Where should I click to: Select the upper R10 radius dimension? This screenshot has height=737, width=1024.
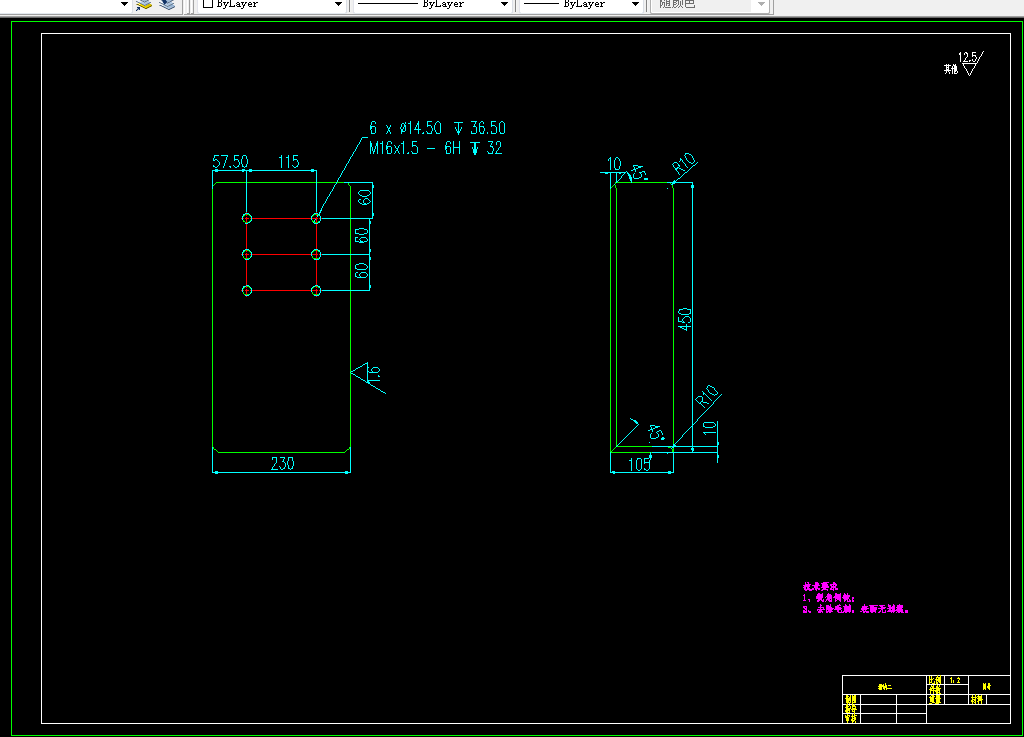coord(684,165)
